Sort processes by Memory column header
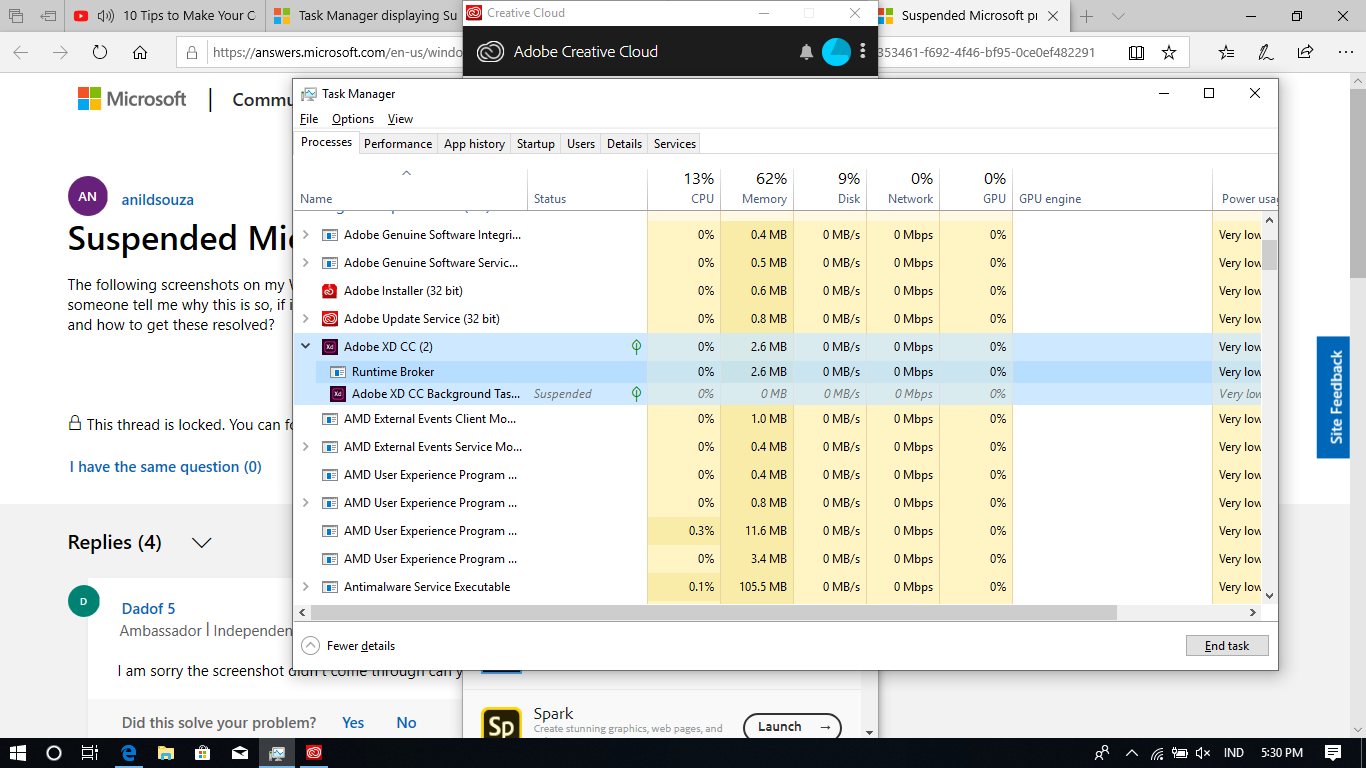 click(x=757, y=188)
